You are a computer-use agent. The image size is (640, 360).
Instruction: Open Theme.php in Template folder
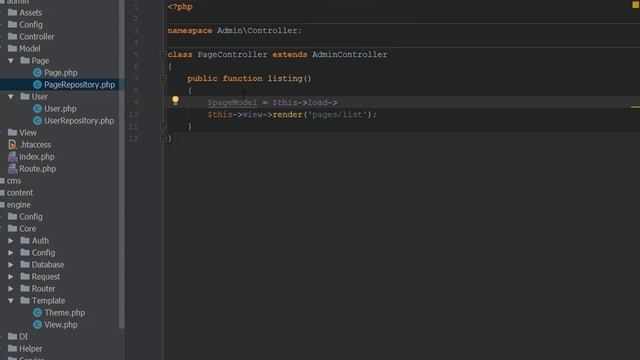point(64,313)
